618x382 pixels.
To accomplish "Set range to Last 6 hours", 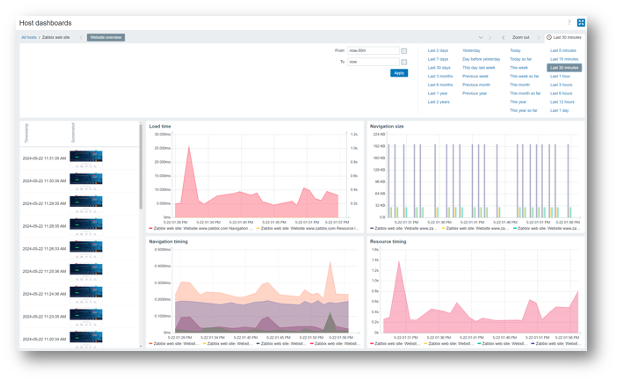I will point(561,93).
